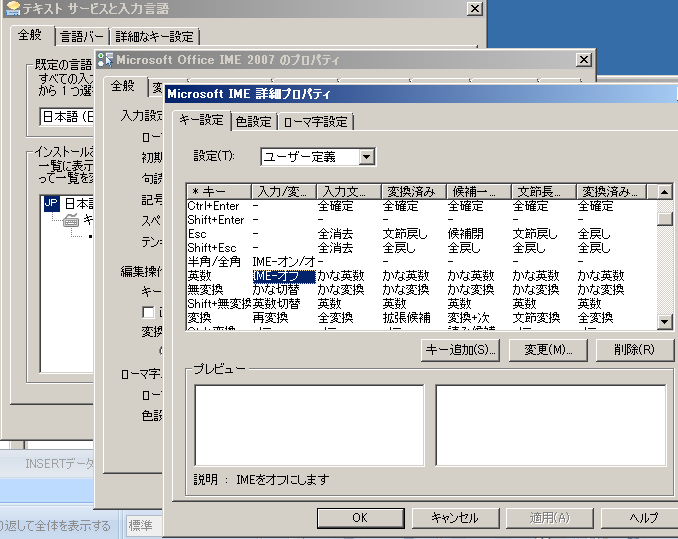Click the 拡張候補 cell
678x539 pixels.
pos(406,318)
